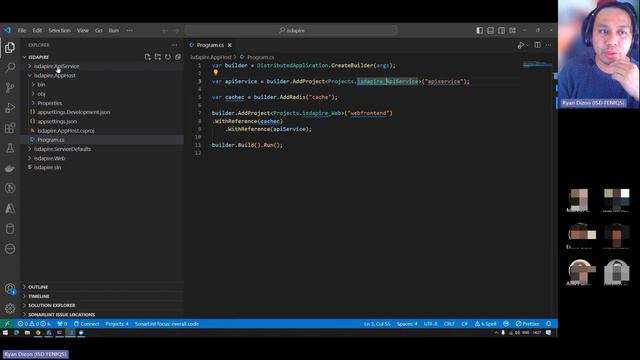The height and width of the screenshot is (360, 640).
Task: Open the Go menu
Action: 99,31
